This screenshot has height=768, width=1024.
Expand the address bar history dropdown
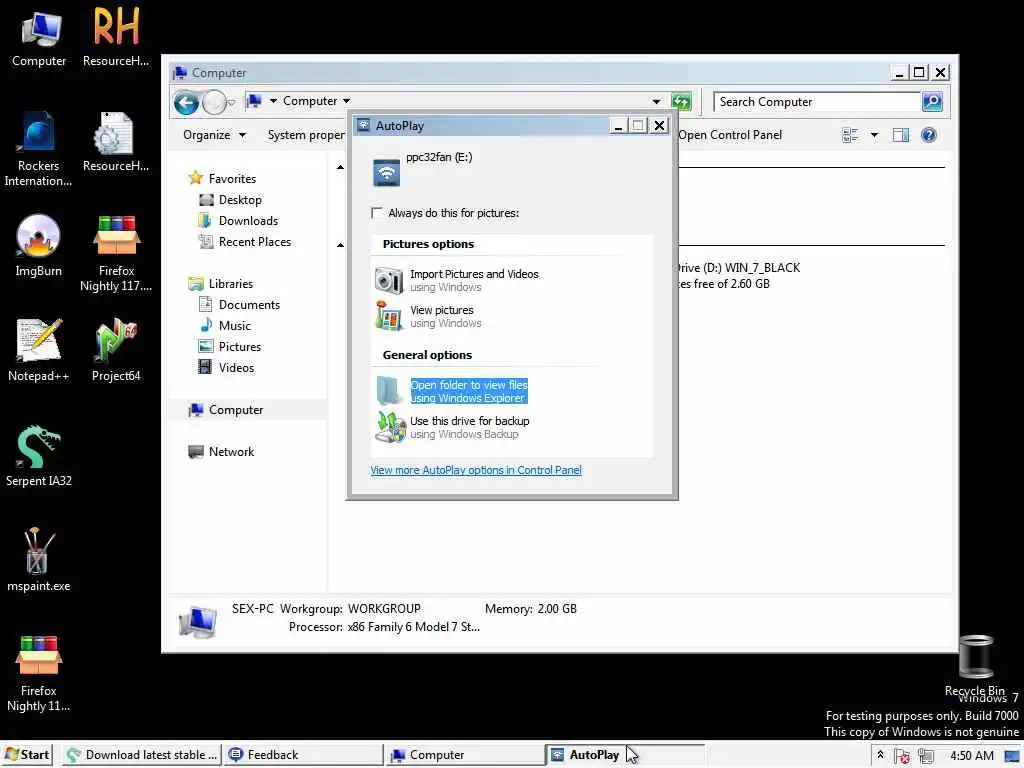pos(656,101)
